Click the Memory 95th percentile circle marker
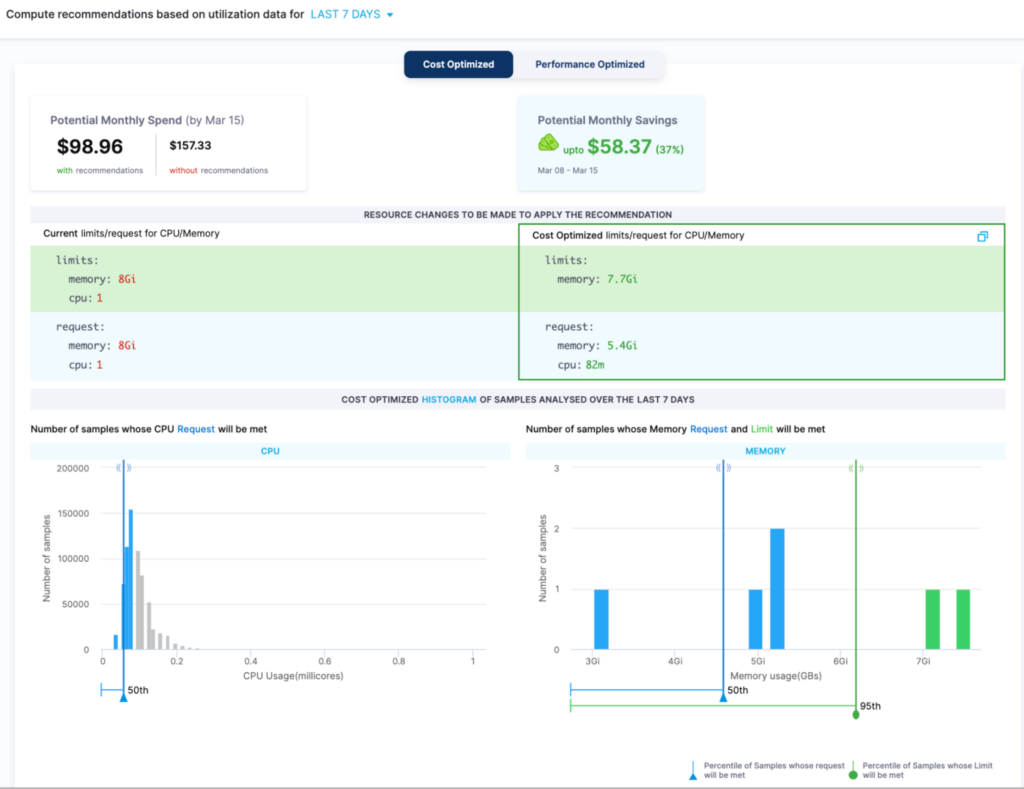The width and height of the screenshot is (1024, 789). (856, 714)
